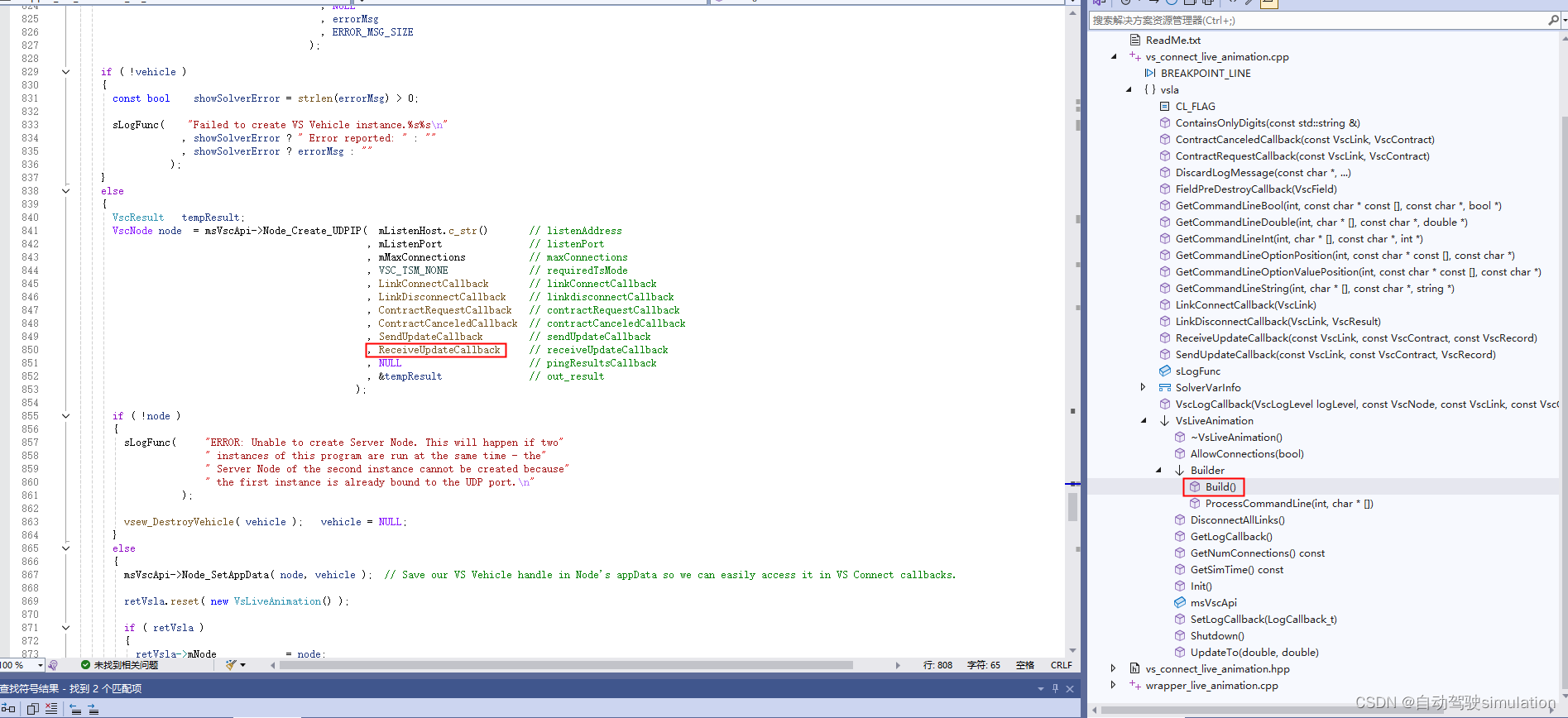Click the BREAKPOINT_LINE macro icon
The image size is (1568, 718).
click(x=1150, y=73)
